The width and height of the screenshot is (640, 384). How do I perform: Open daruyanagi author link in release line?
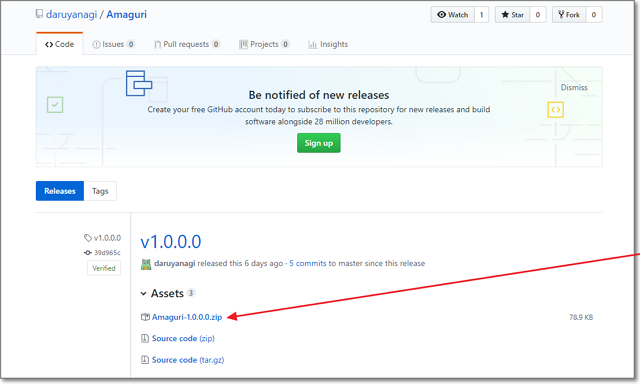click(x=175, y=264)
